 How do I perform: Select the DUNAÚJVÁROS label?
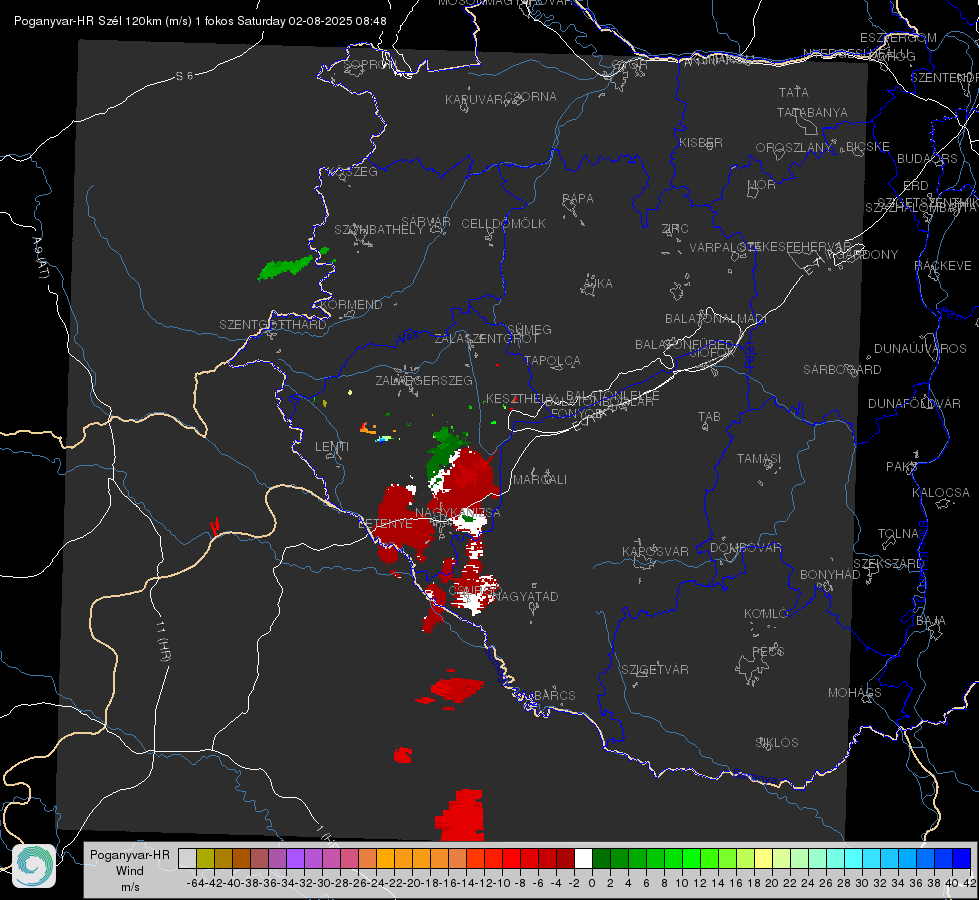[x=920, y=349]
